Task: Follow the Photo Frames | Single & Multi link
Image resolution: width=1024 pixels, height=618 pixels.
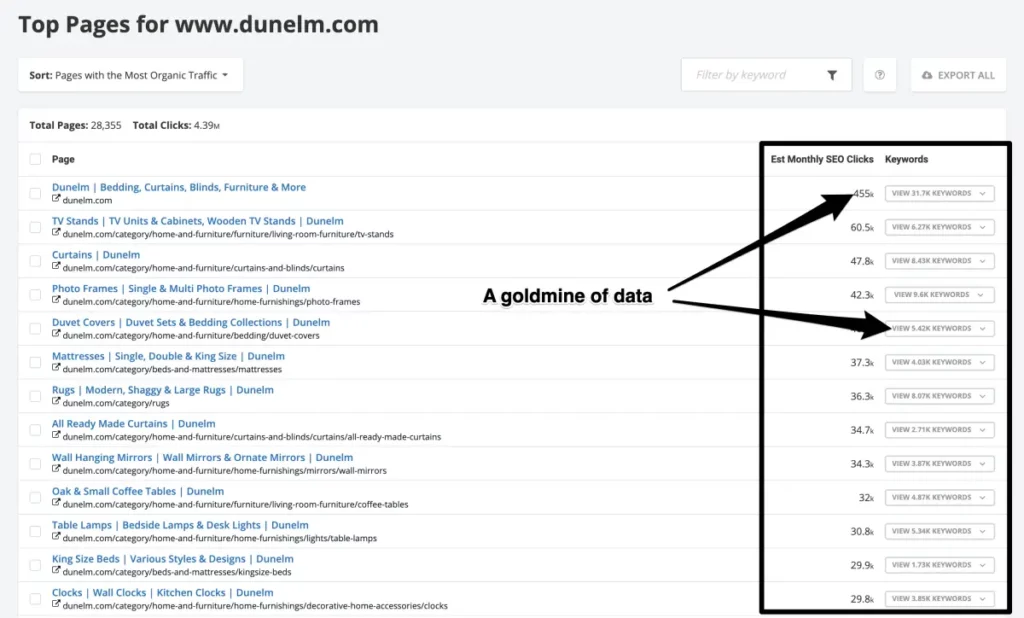Action: (181, 288)
